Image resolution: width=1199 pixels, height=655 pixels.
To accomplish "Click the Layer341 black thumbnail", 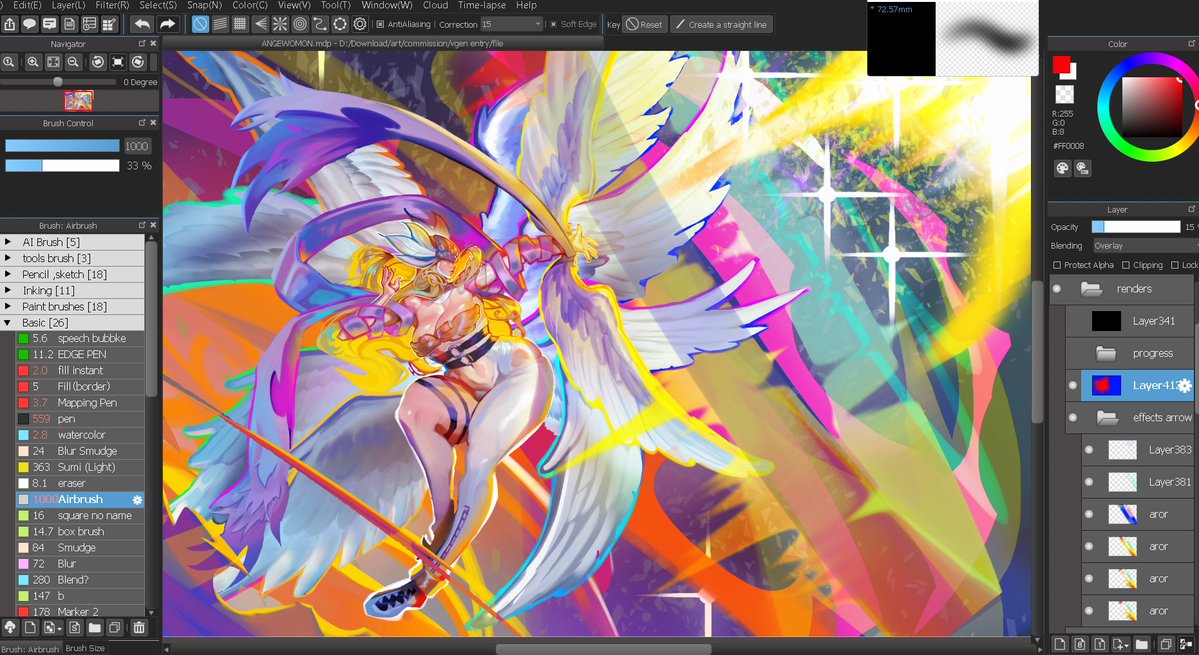I will tap(1106, 321).
